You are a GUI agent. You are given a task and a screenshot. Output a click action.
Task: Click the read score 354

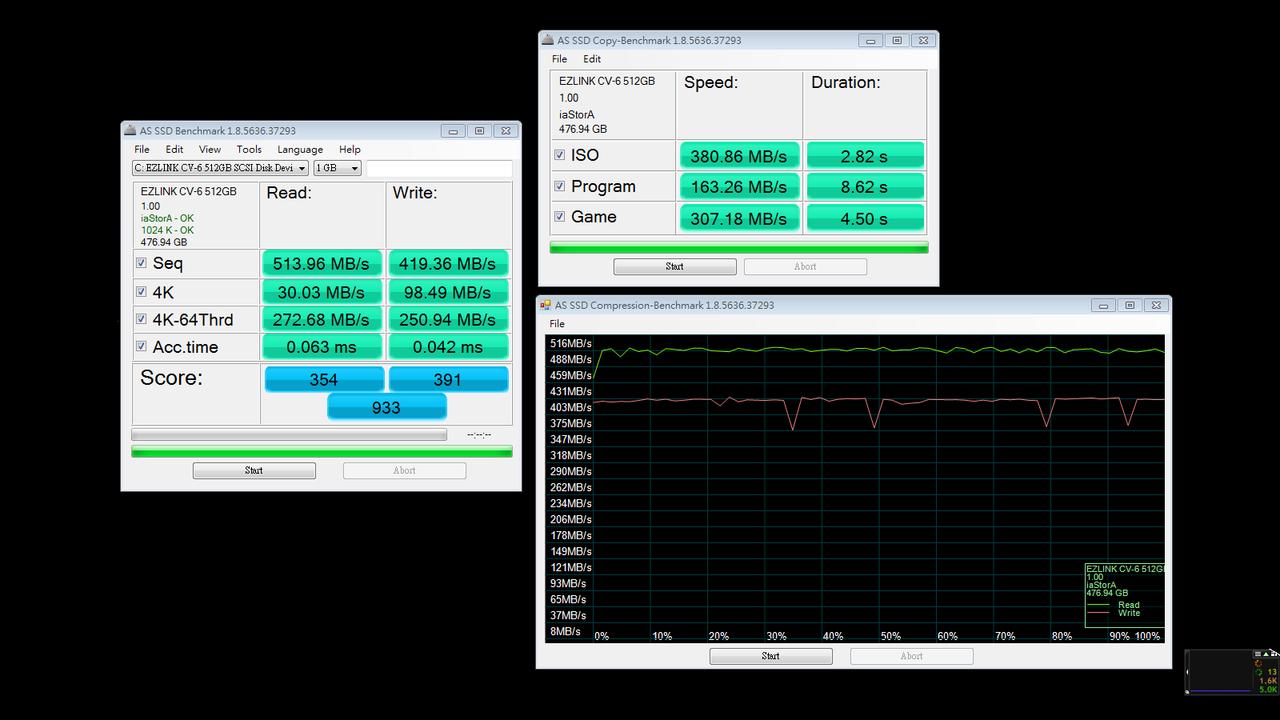[x=324, y=379]
